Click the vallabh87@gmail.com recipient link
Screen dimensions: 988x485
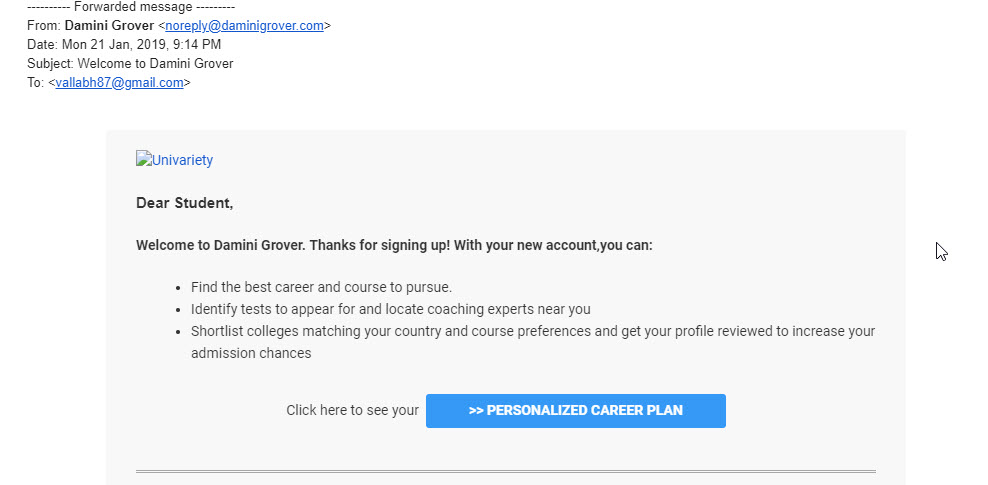click(119, 83)
